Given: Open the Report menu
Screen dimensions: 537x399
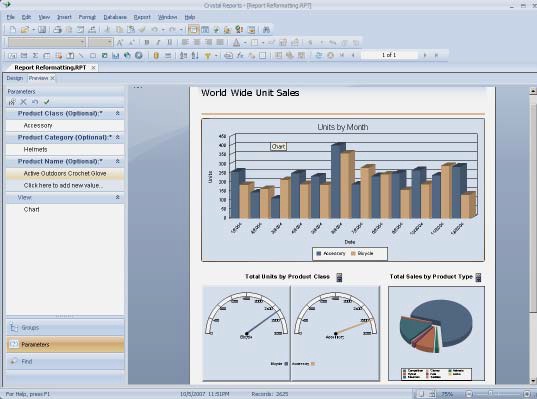Looking at the screenshot, I should tap(142, 17).
